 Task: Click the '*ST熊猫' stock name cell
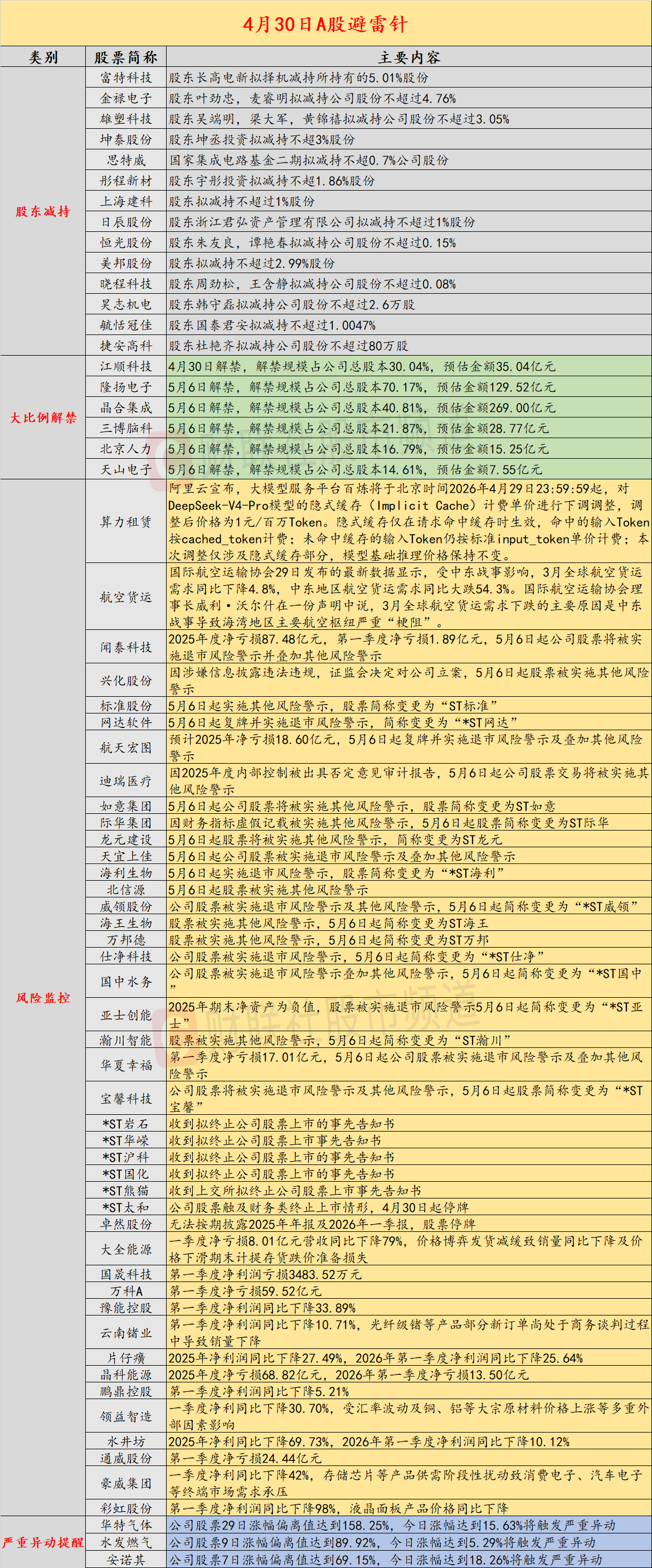tap(125, 1191)
